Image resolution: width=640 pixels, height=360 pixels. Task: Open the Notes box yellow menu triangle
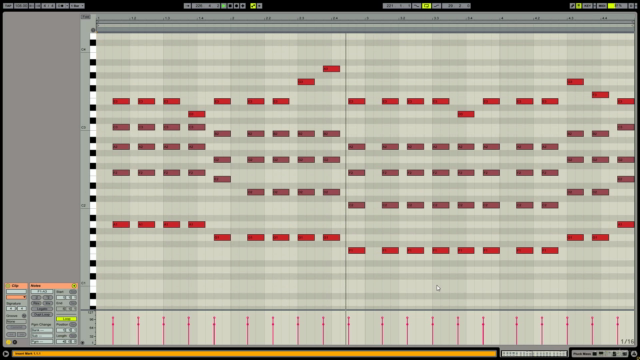[x=74, y=286]
